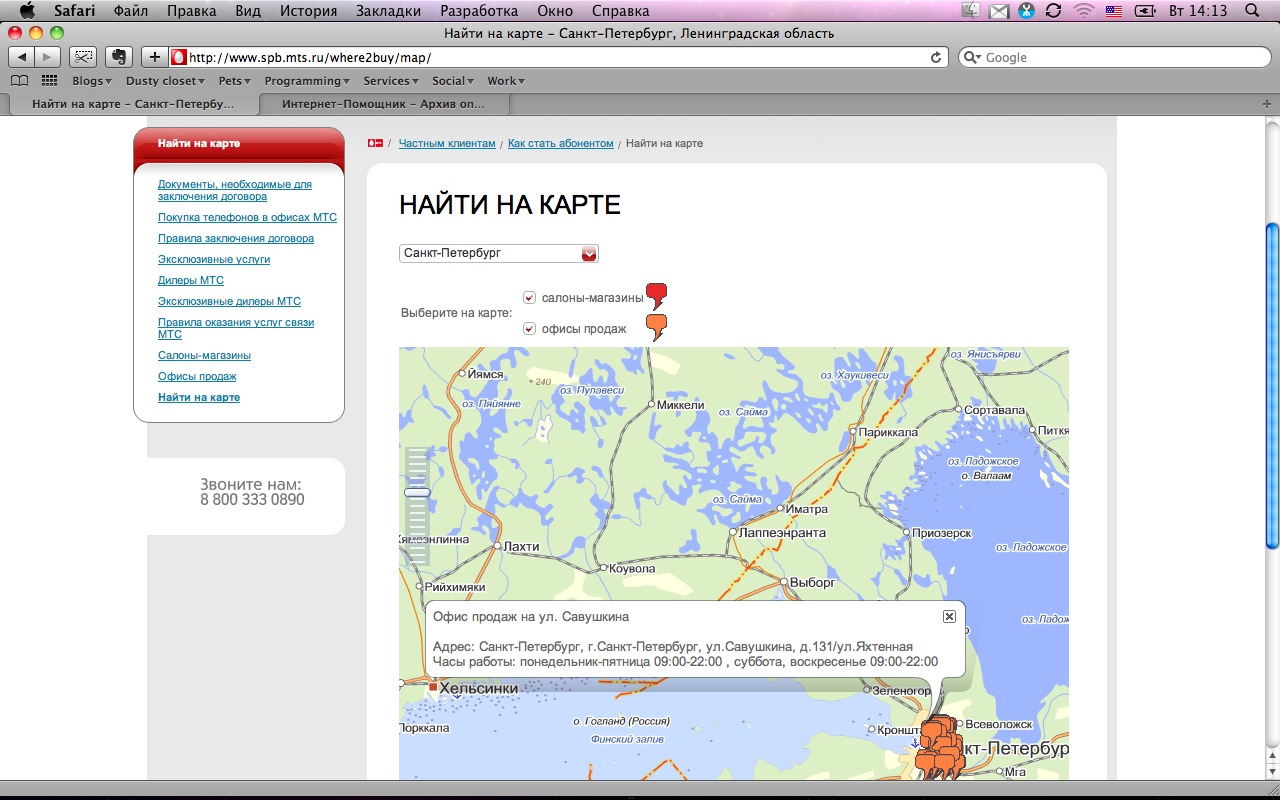Screen dimensions: 1280x800
Task: Expand the Work bookmarks folder
Action: click(506, 81)
